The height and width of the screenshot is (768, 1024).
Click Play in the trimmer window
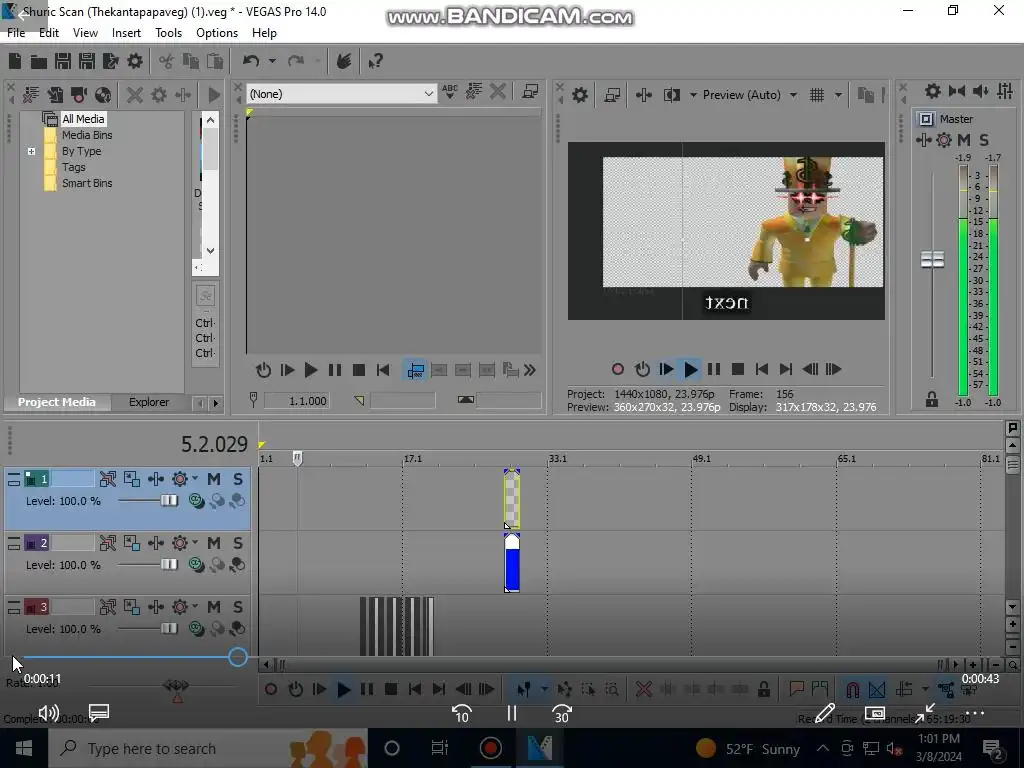(311, 370)
